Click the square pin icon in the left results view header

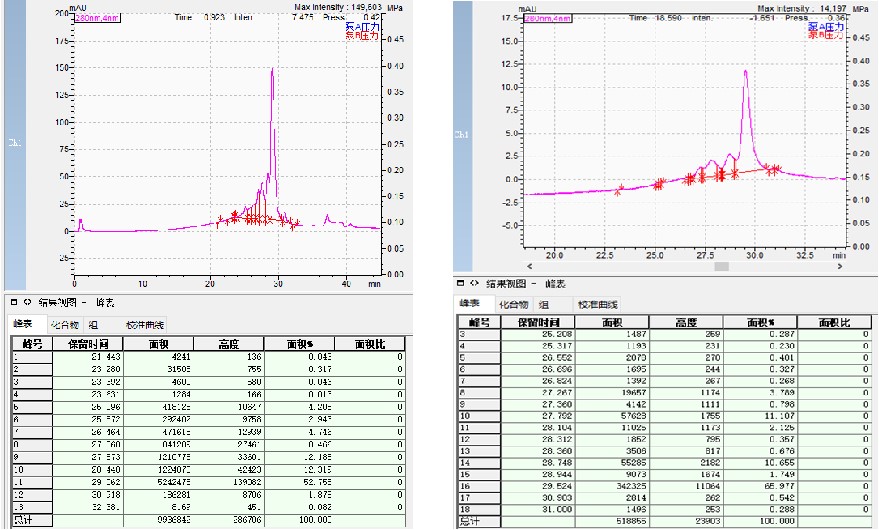(12, 300)
